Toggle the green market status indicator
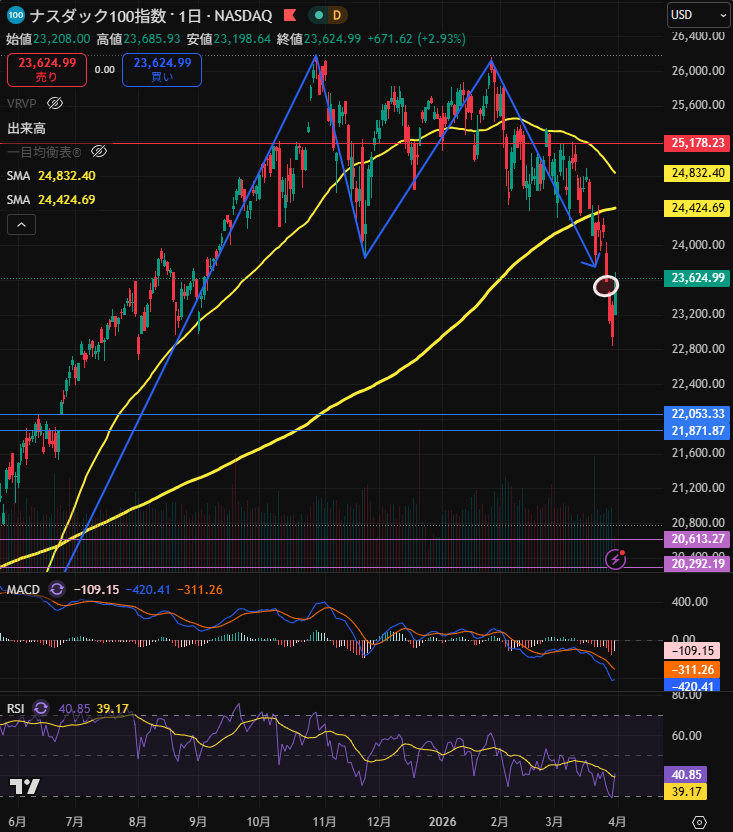Image resolution: width=733 pixels, height=832 pixels. [x=316, y=15]
